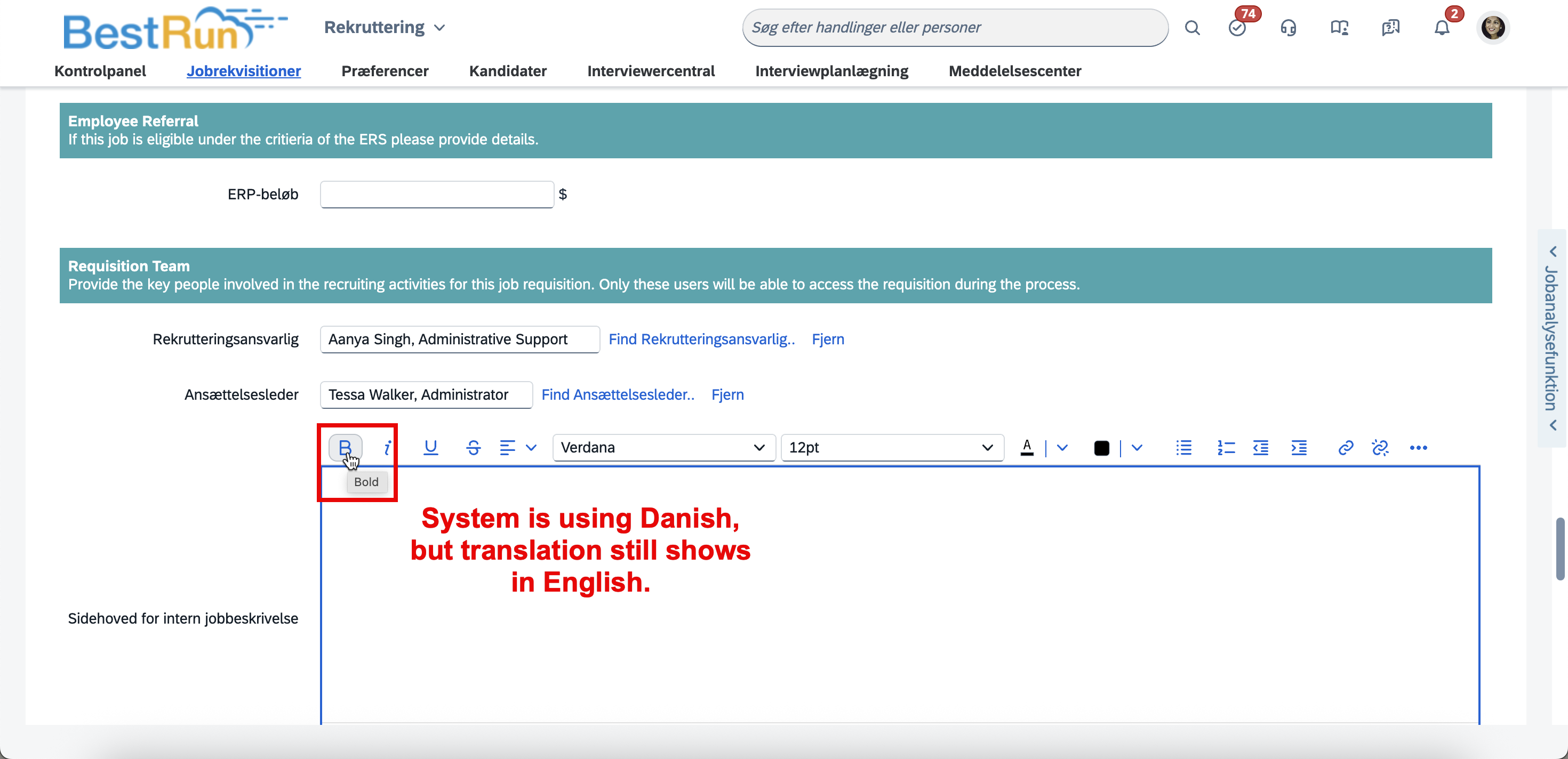The image size is (1568, 759).
Task: Click the search magnifier icon
Action: click(x=1192, y=28)
